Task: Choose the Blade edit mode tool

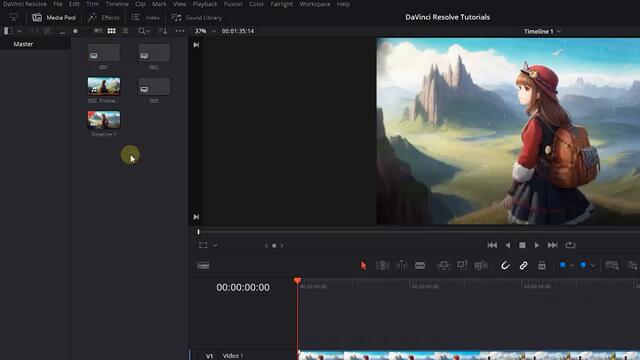Action: tap(420, 266)
